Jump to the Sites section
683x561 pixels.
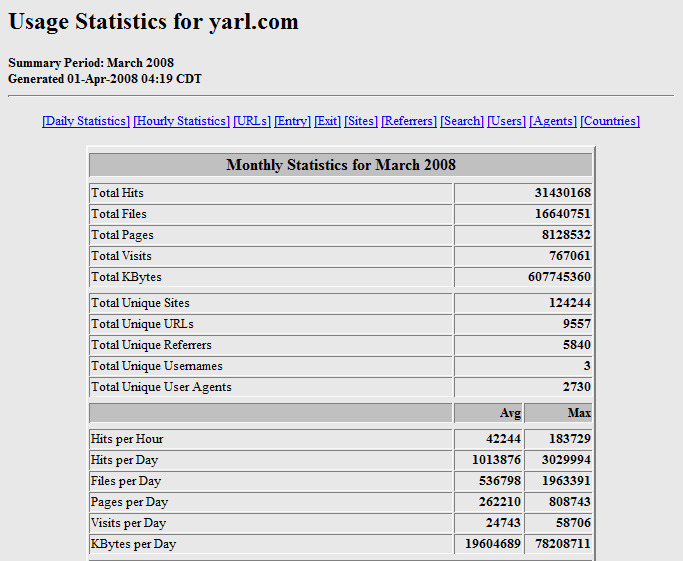point(361,121)
